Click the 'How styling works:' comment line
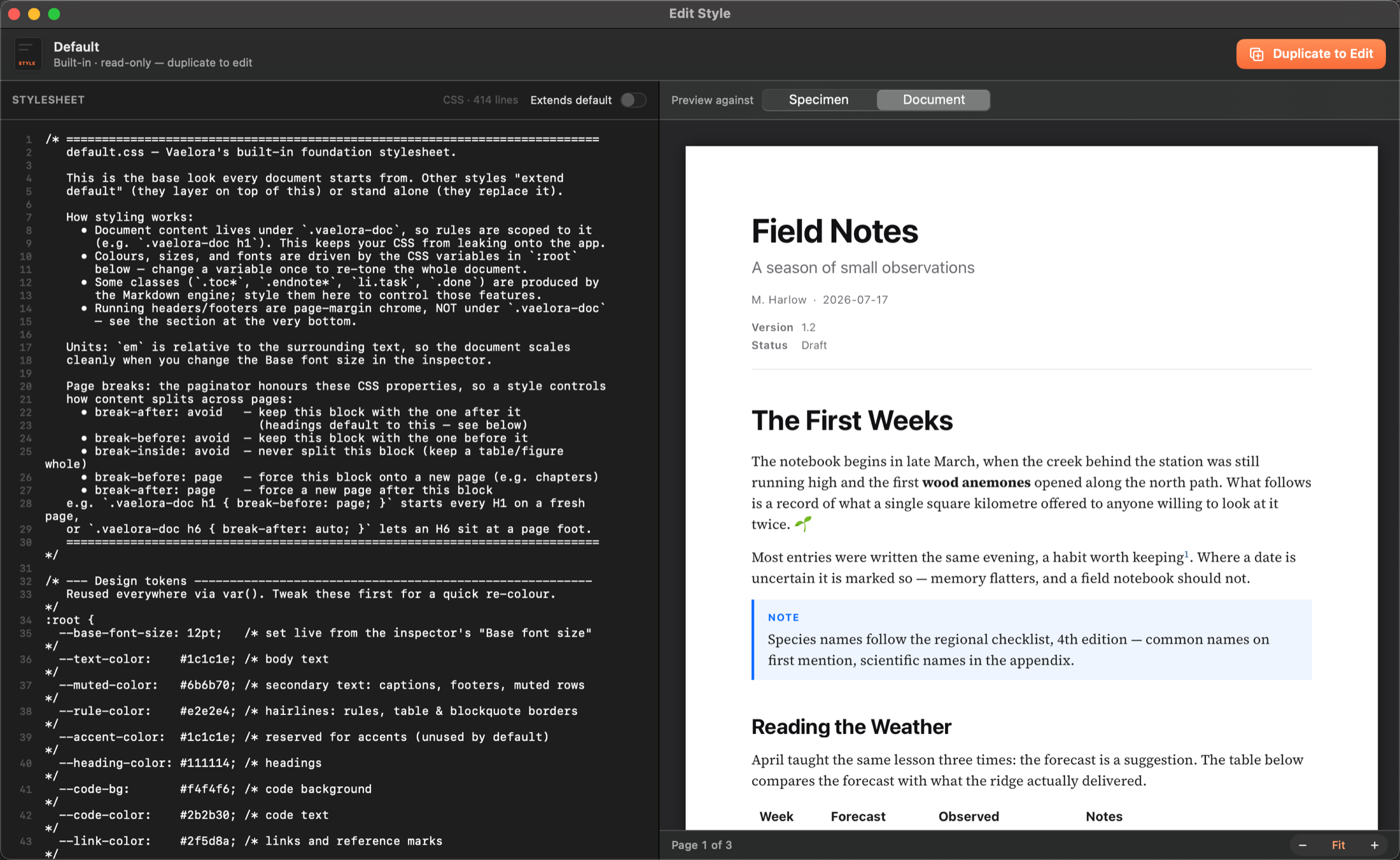 (130, 217)
